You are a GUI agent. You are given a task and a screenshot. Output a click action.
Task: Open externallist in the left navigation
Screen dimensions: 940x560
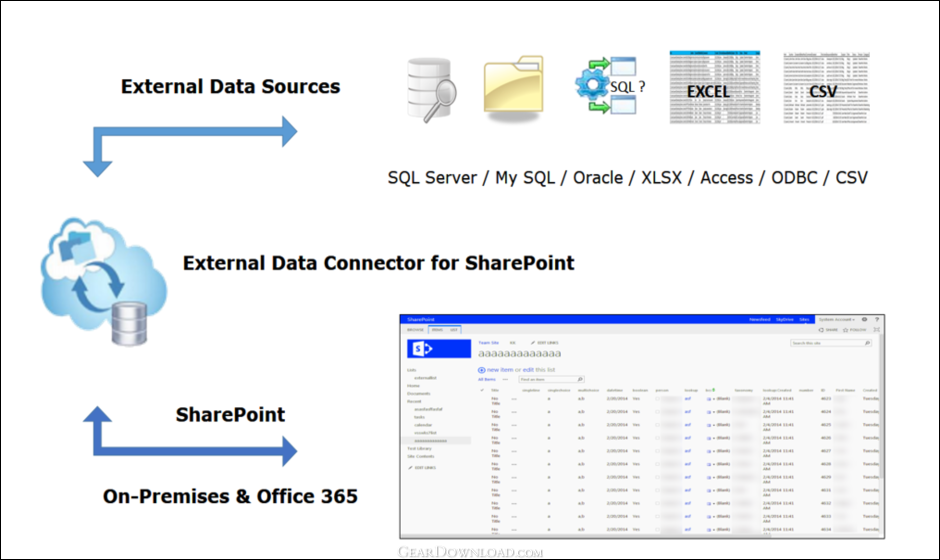point(425,378)
